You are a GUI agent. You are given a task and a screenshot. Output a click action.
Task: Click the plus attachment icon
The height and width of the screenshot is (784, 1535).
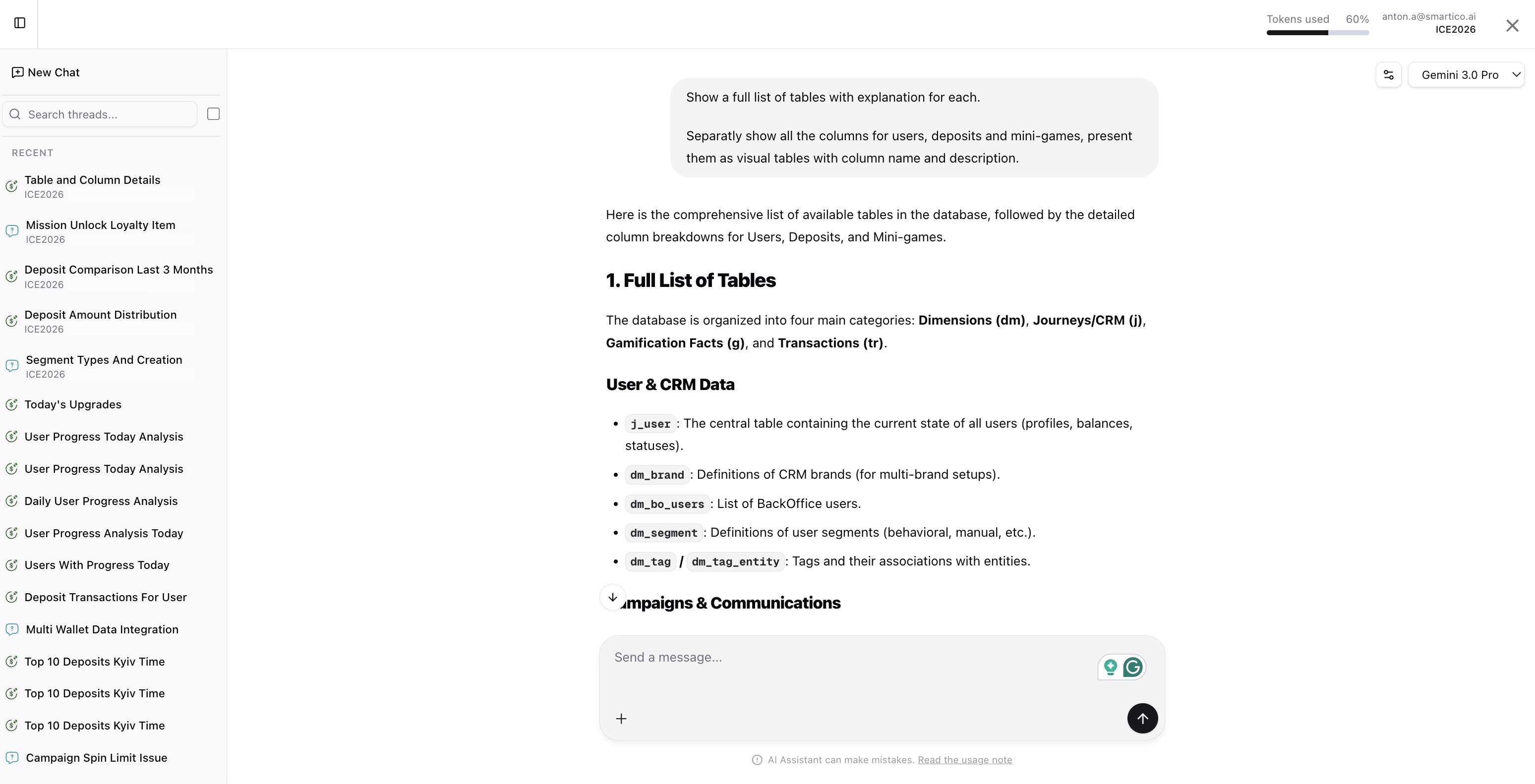tap(621, 719)
